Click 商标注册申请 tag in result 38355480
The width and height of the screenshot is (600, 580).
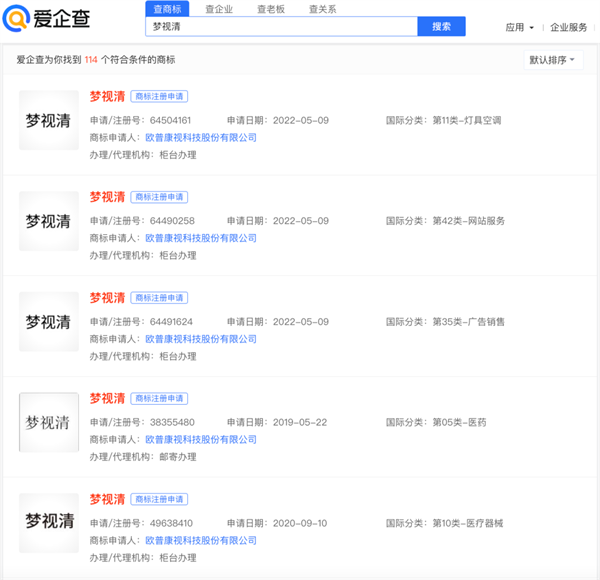click(x=159, y=398)
